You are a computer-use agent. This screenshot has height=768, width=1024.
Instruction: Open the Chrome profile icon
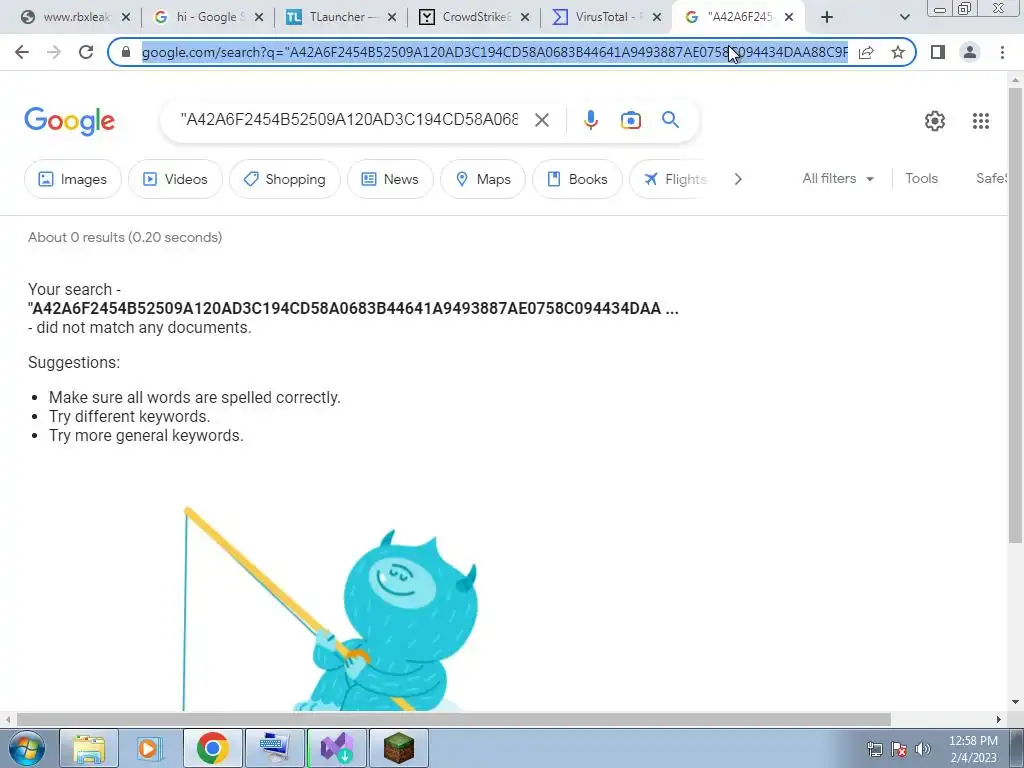click(x=970, y=52)
